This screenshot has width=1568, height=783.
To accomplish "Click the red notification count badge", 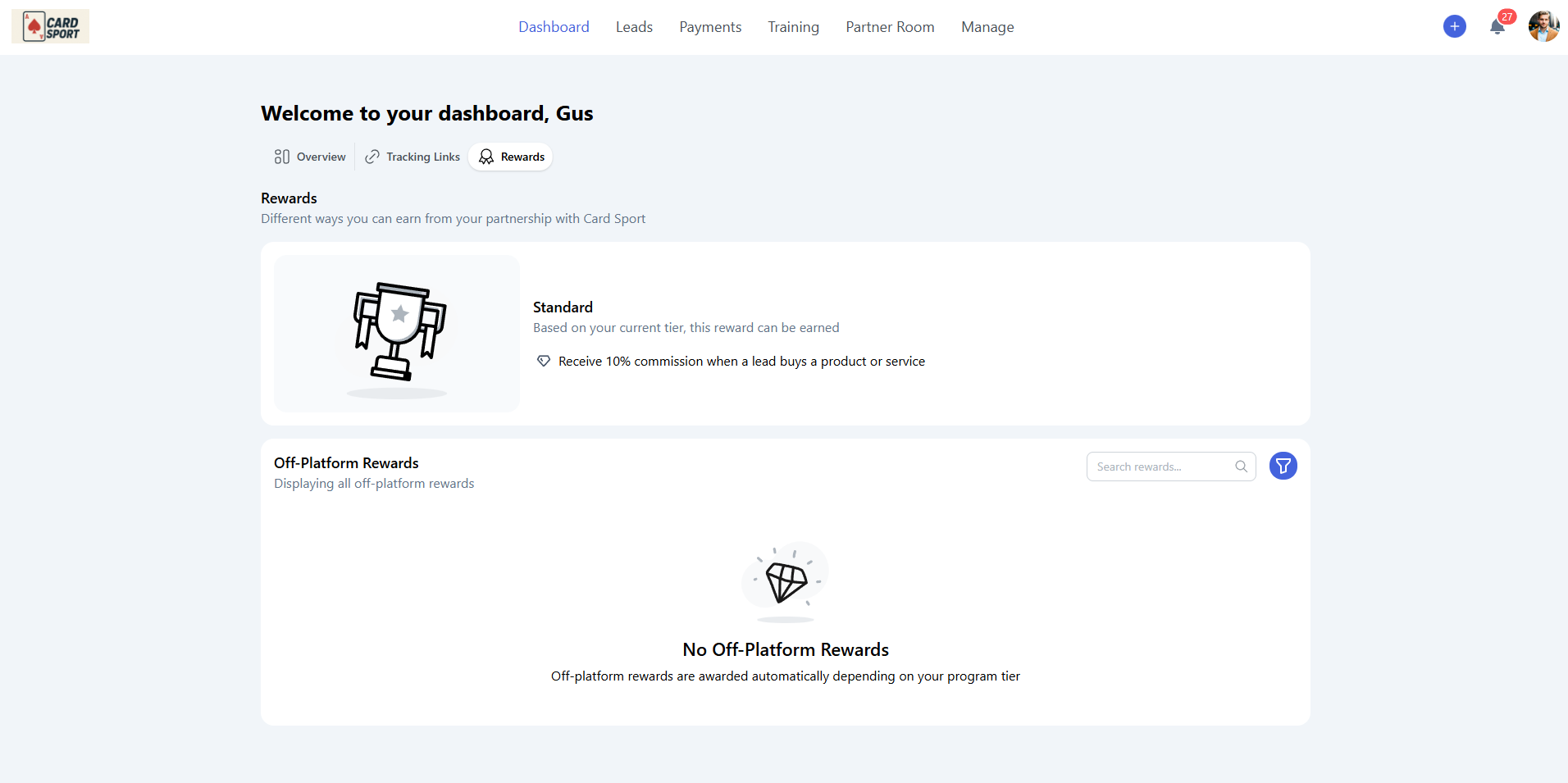I will coord(1506,16).
